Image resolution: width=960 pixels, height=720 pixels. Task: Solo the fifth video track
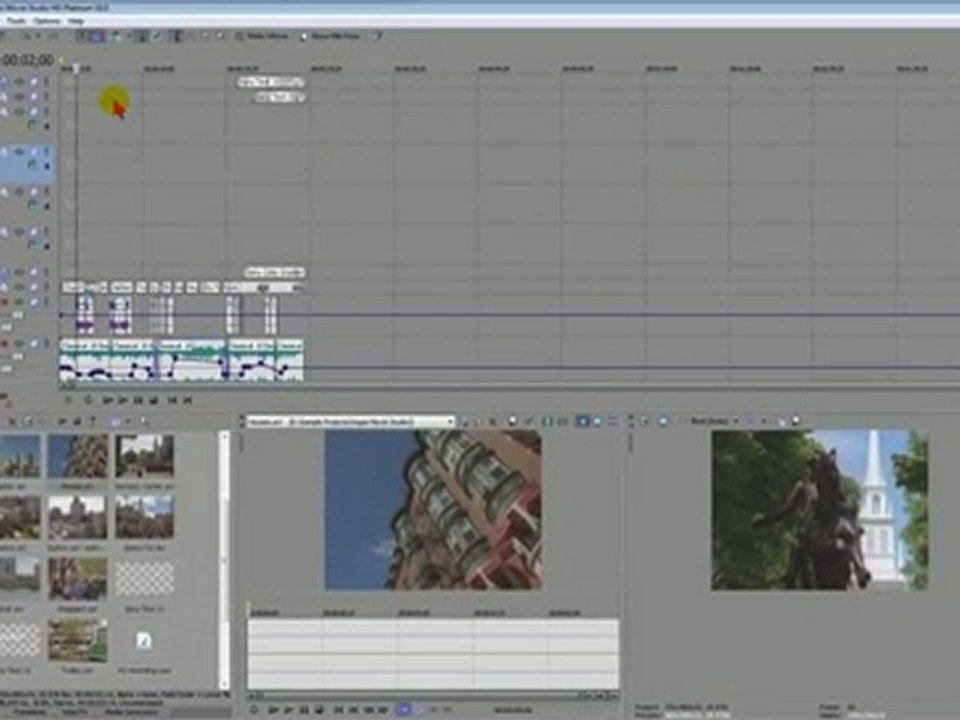point(46,192)
